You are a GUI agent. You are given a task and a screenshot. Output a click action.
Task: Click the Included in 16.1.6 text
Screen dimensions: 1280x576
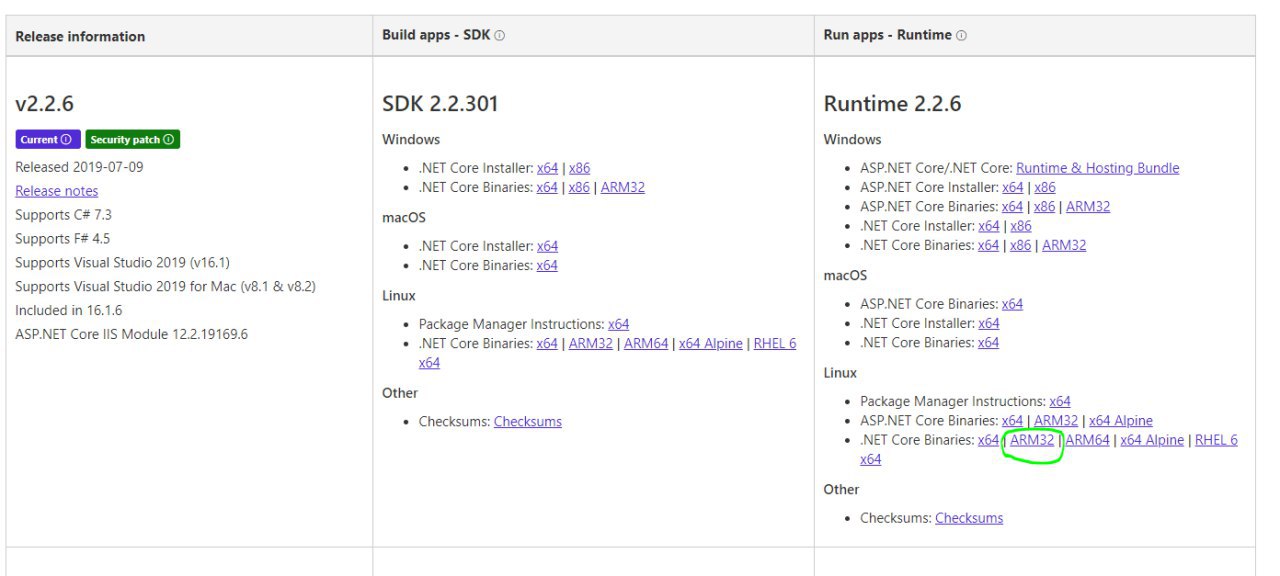coord(68,310)
